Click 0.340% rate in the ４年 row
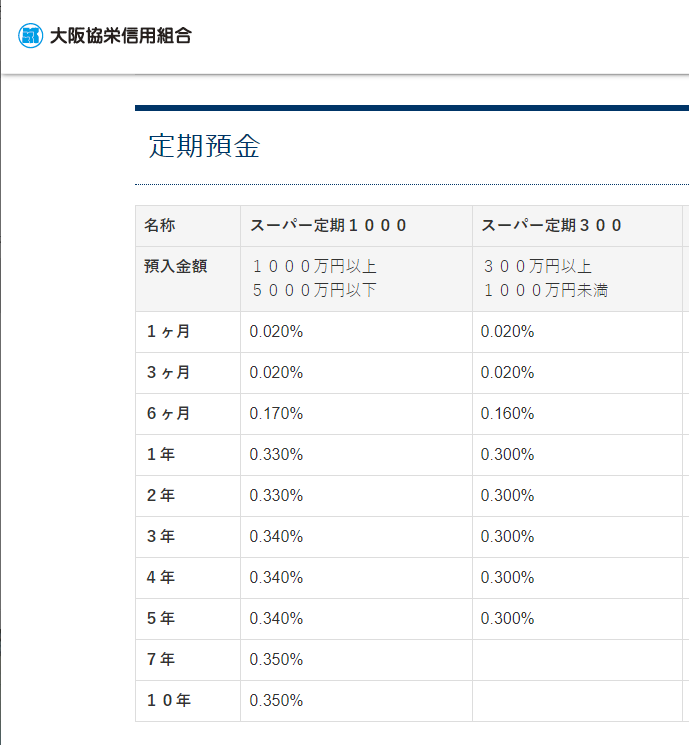Image resolution: width=689 pixels, height=745 pixels. coord(276,577)
